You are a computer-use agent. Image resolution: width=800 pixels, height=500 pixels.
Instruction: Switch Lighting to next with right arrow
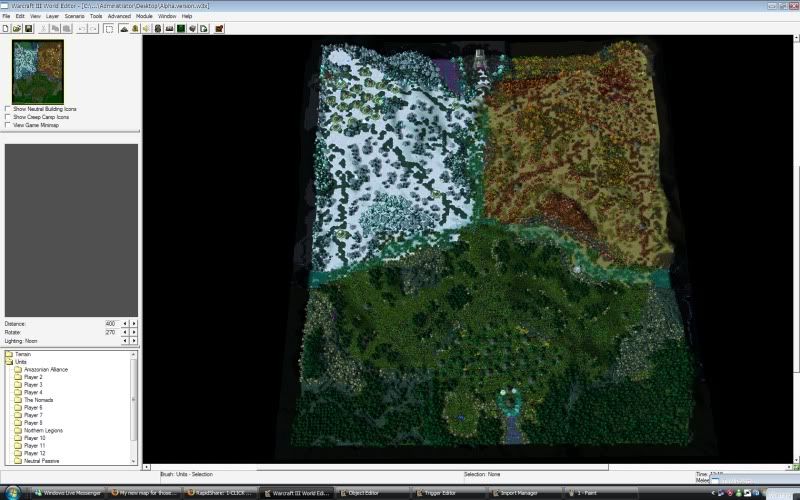point(134,340)
